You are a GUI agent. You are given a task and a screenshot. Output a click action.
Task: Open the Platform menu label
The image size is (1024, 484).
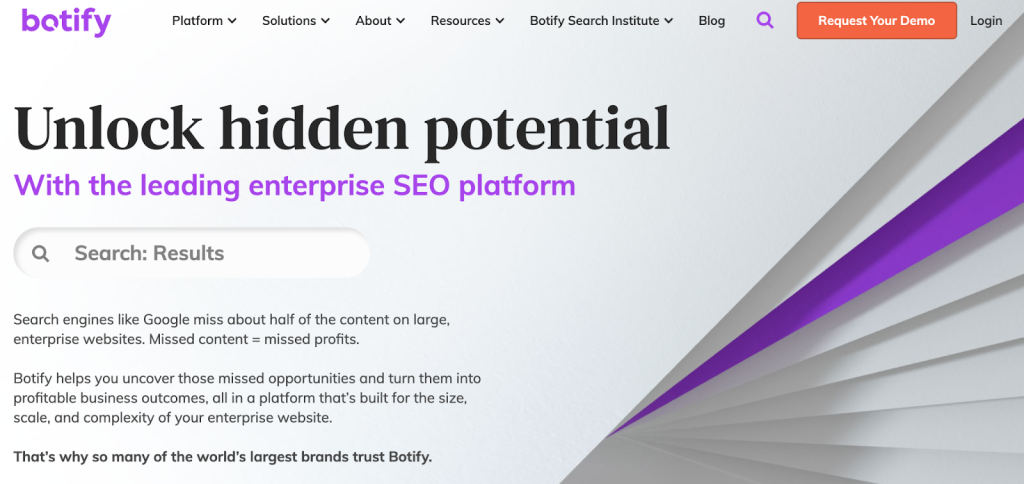pos(197,21)
